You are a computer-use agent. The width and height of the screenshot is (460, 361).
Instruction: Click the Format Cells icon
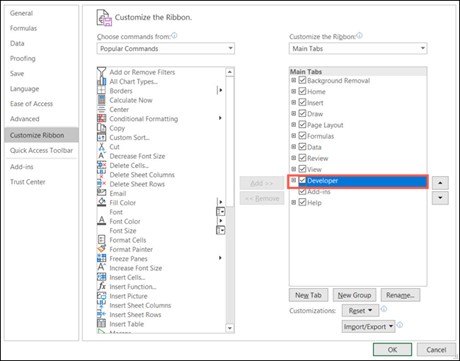[101, 240]
